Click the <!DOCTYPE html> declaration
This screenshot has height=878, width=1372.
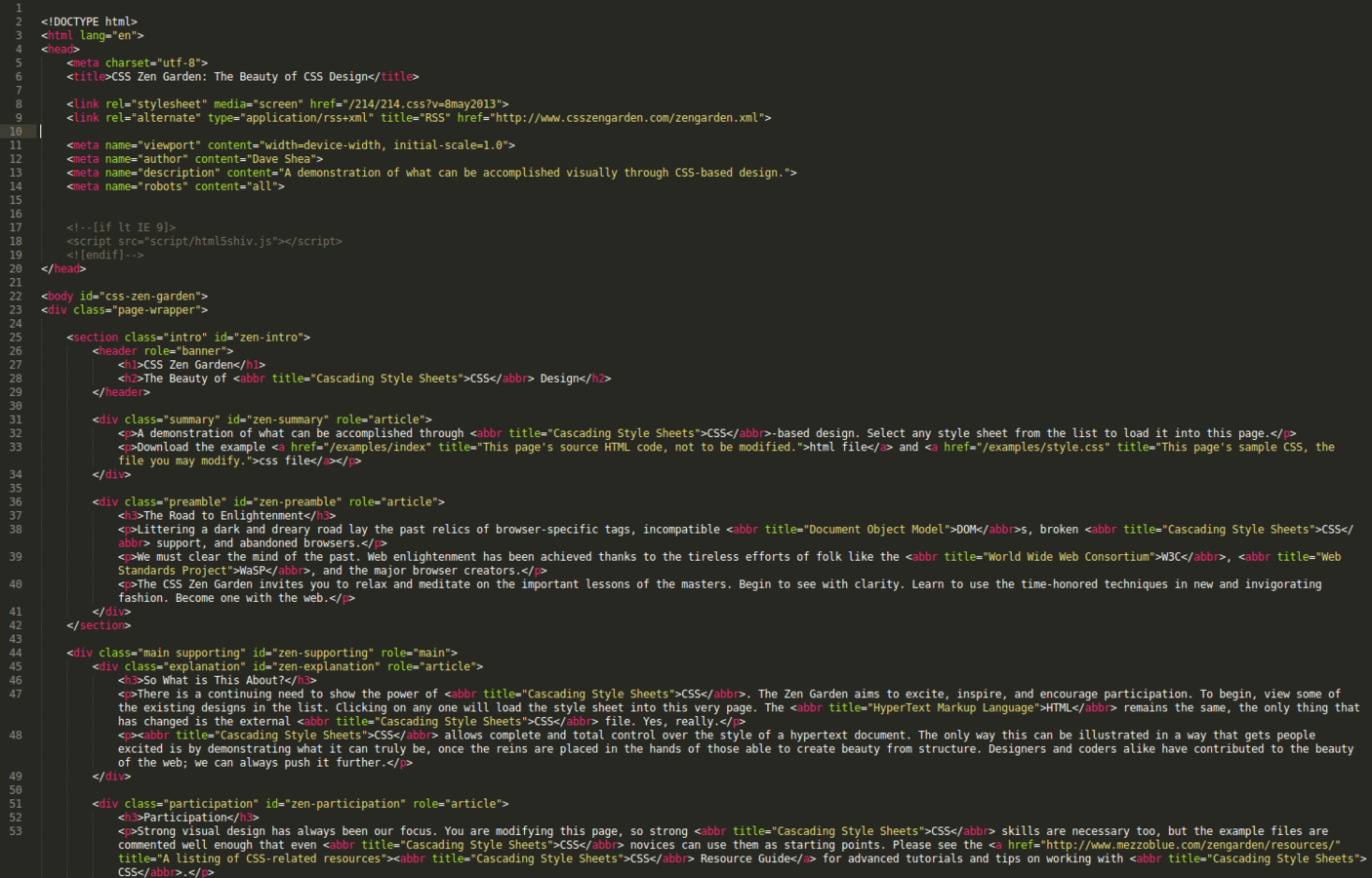89,21
